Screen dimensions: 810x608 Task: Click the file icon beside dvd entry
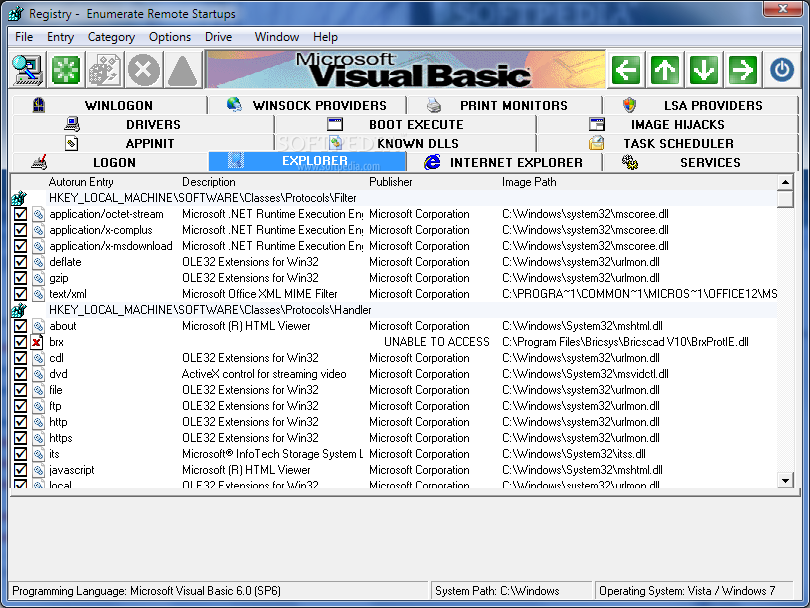(38, 374)
